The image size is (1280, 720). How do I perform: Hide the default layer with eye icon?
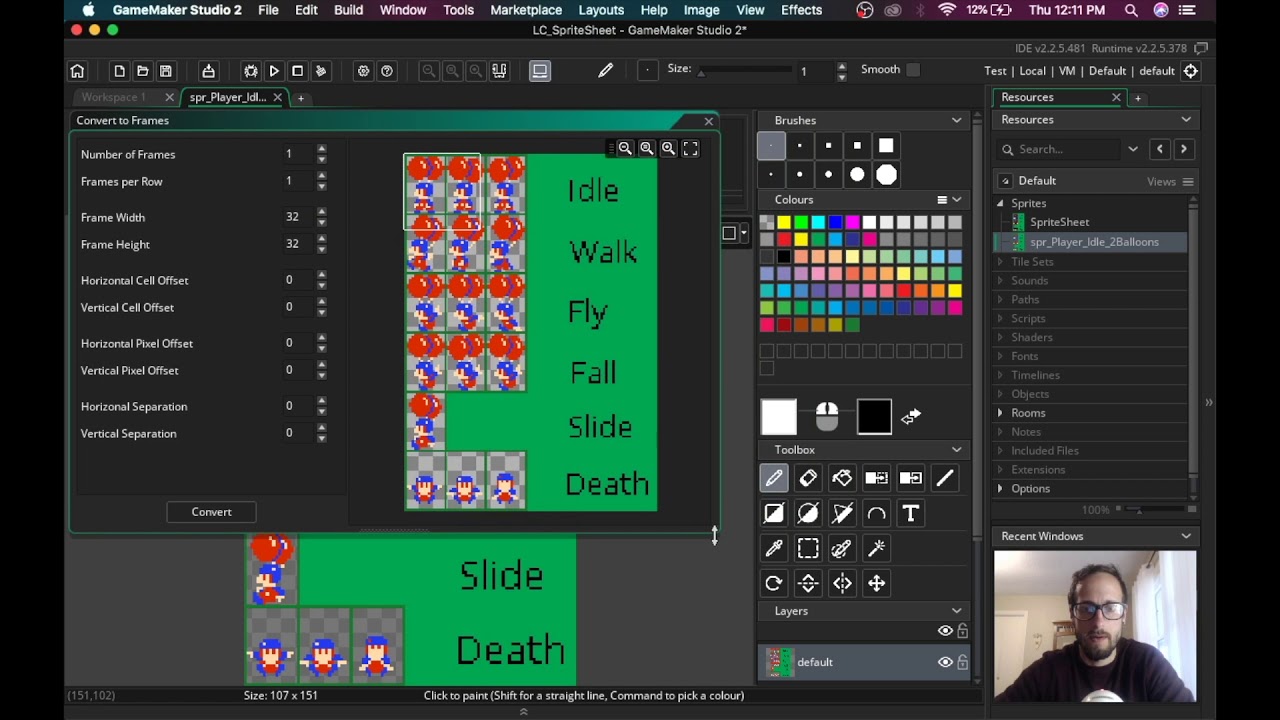click(945, 662)
